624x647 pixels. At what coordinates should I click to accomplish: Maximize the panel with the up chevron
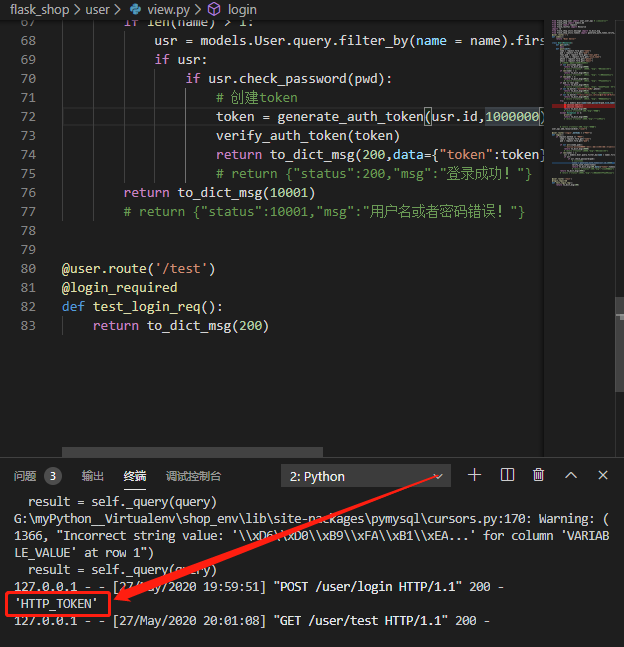571,475
